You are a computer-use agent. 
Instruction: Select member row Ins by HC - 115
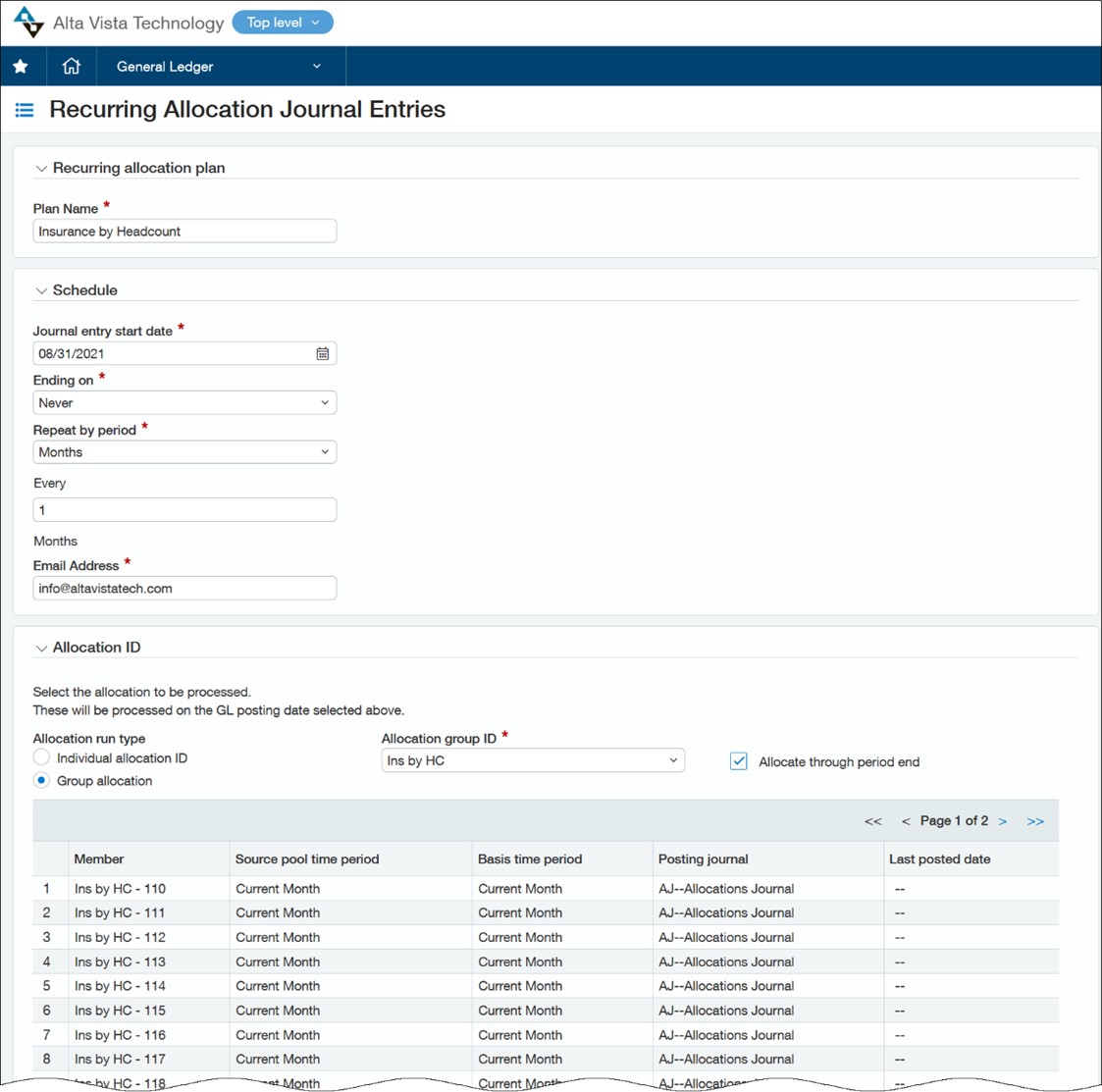click(x=546, y=1011)
